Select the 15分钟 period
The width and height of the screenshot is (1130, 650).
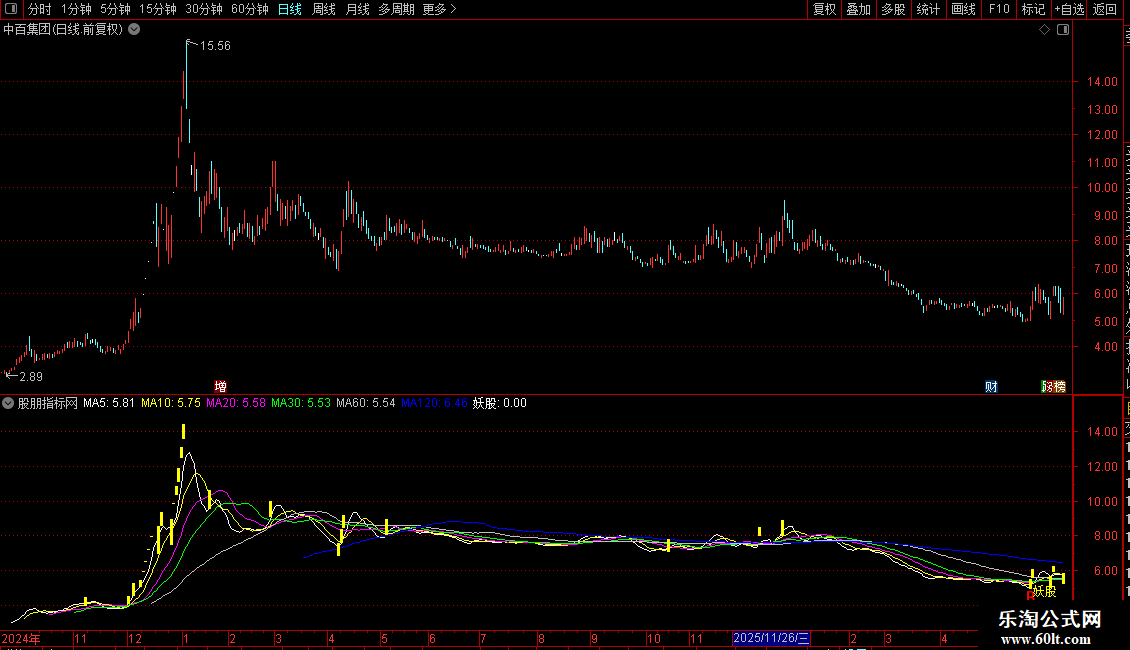(x=158, y=9)
